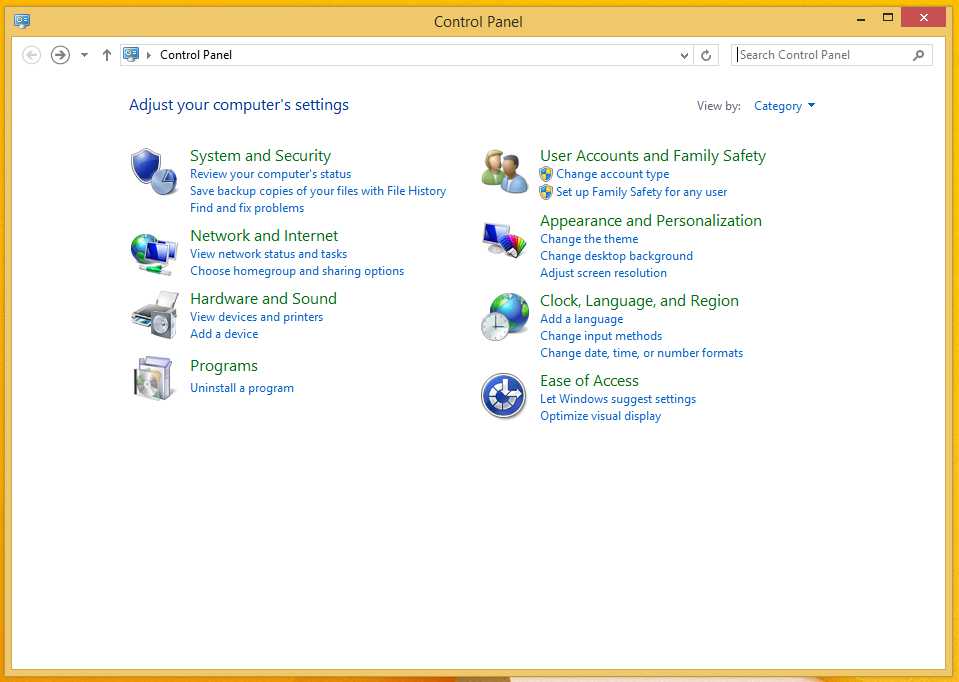Select Adjust screen resolution link
Image resolution: width=959 pixels, height=682 pixels.
tap(603, 273)
